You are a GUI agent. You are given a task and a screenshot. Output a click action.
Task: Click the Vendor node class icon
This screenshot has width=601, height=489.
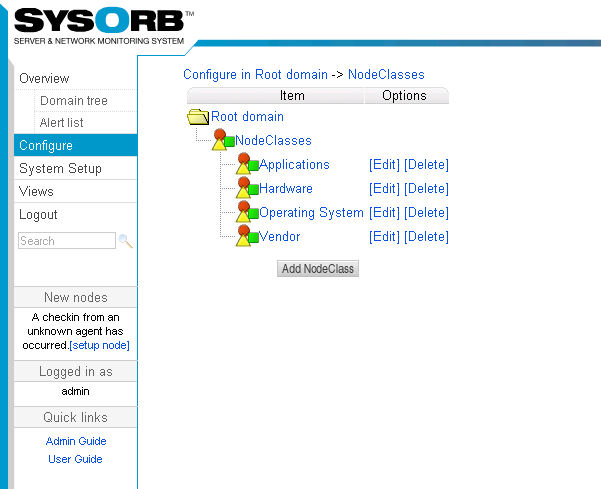click(x=247, y=236)
